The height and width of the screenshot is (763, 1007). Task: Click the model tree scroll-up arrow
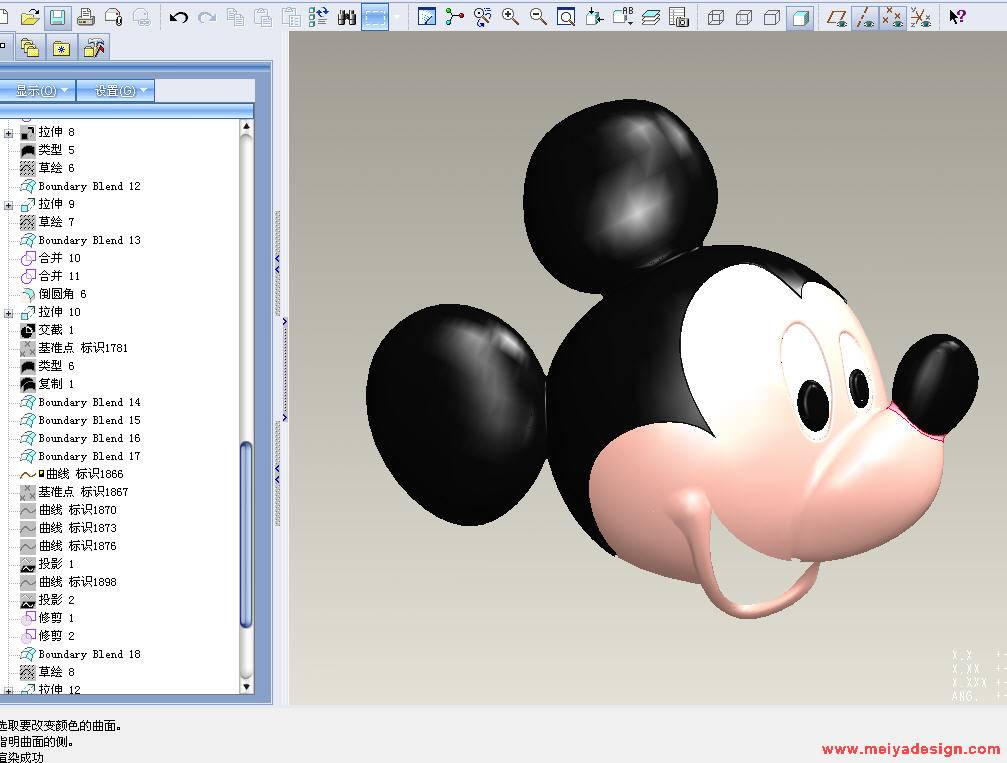click(x=246, y=127)
